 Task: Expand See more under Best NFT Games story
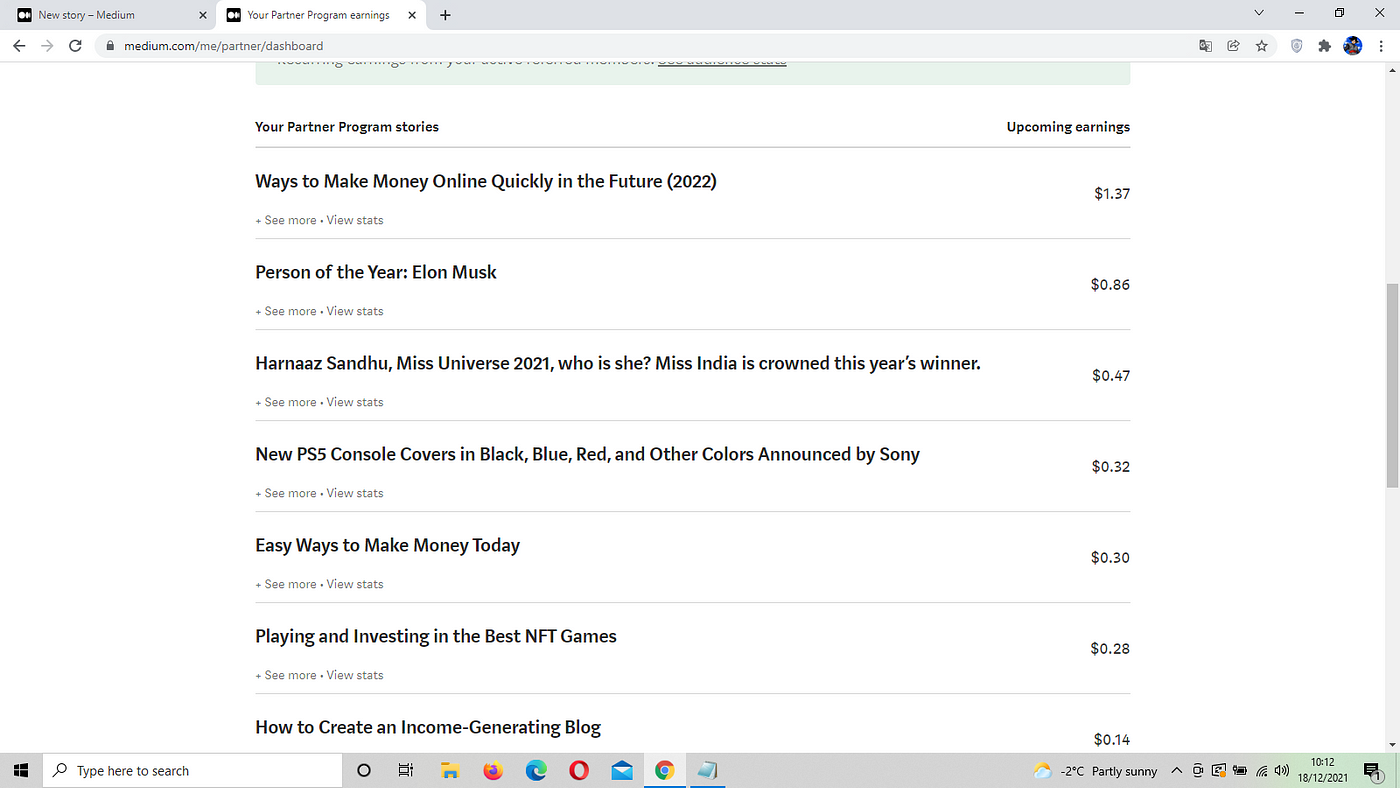(286, 675)
